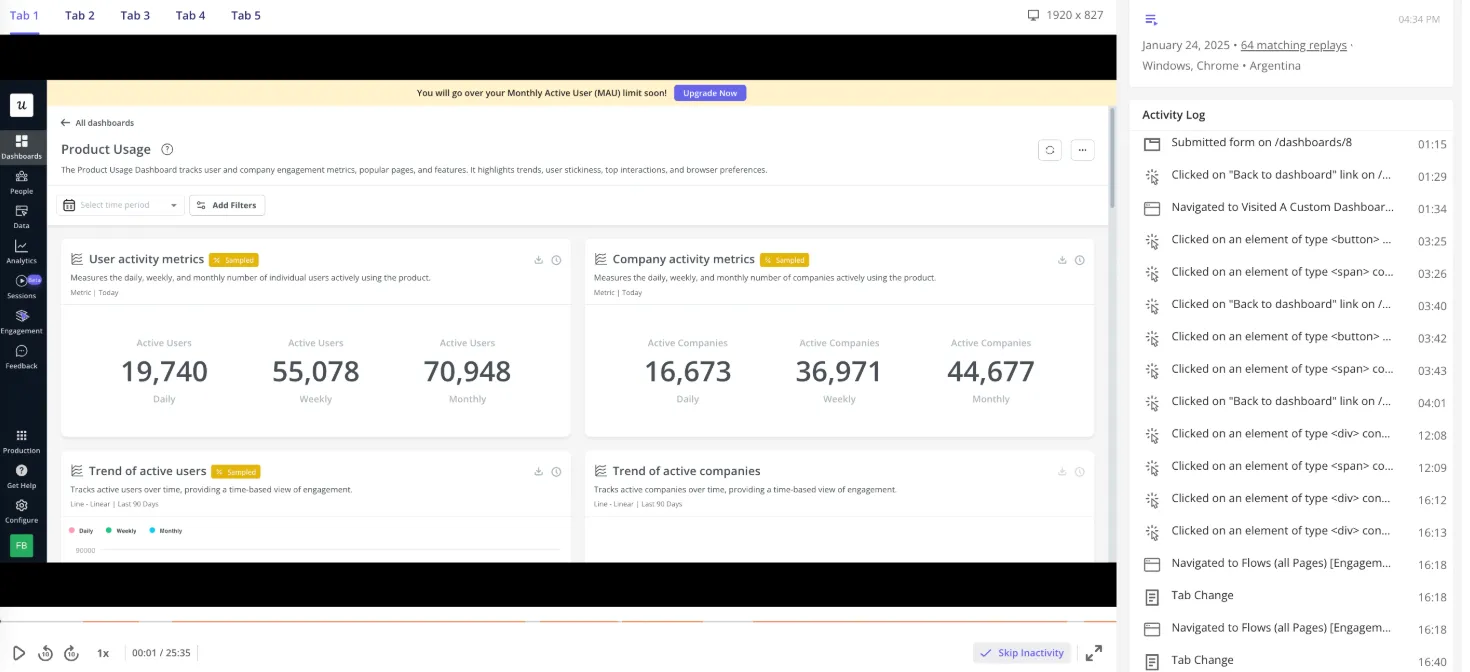1470x672 pixels.
Task: Switch to Tab 1
Action: tap(25, 16)
